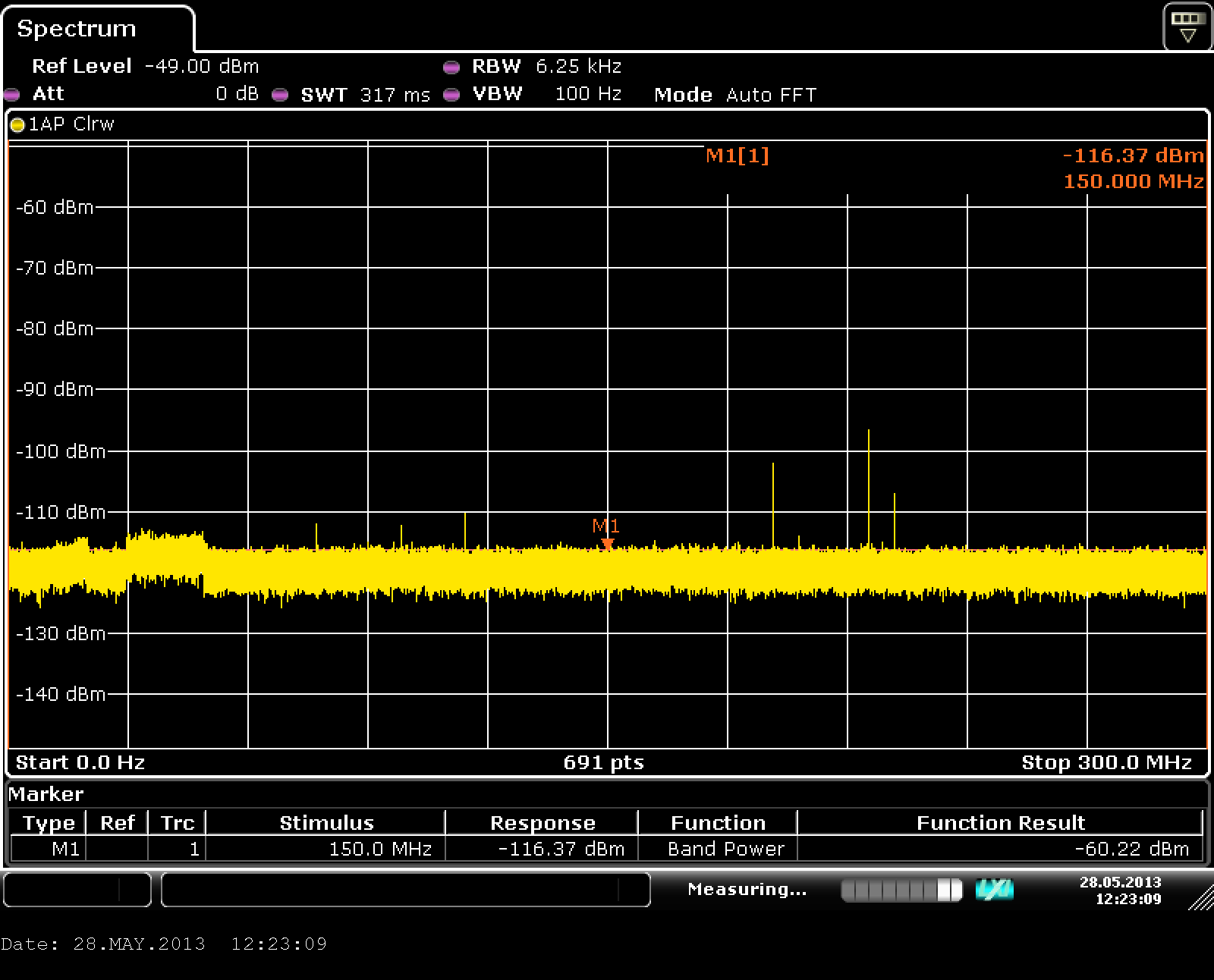This screenshot has width=1214, height=980.
Task: Switch to the Spectrum tab
Action: point(77,29)
